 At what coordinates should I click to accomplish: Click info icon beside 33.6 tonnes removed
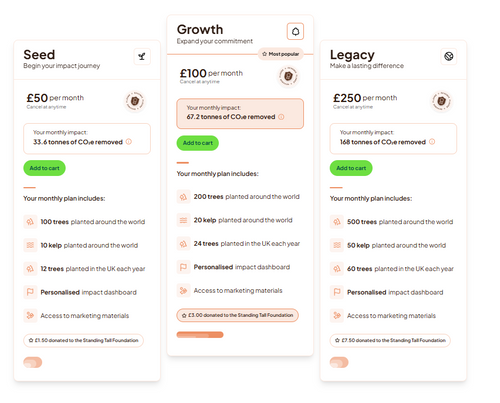coord(129,142)
